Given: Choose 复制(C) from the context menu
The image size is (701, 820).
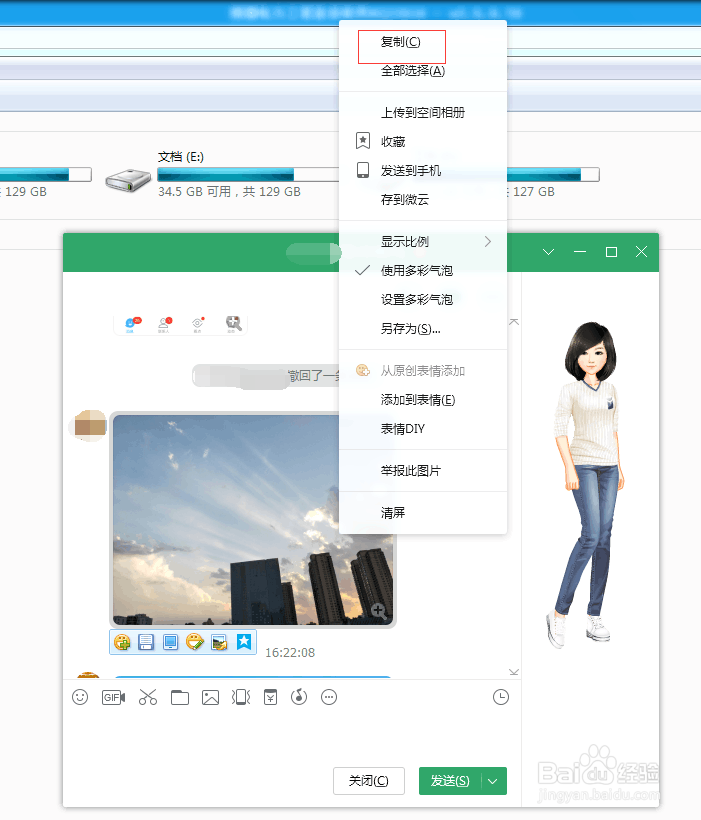Looking at the screenshot, I should pos(423,42).
